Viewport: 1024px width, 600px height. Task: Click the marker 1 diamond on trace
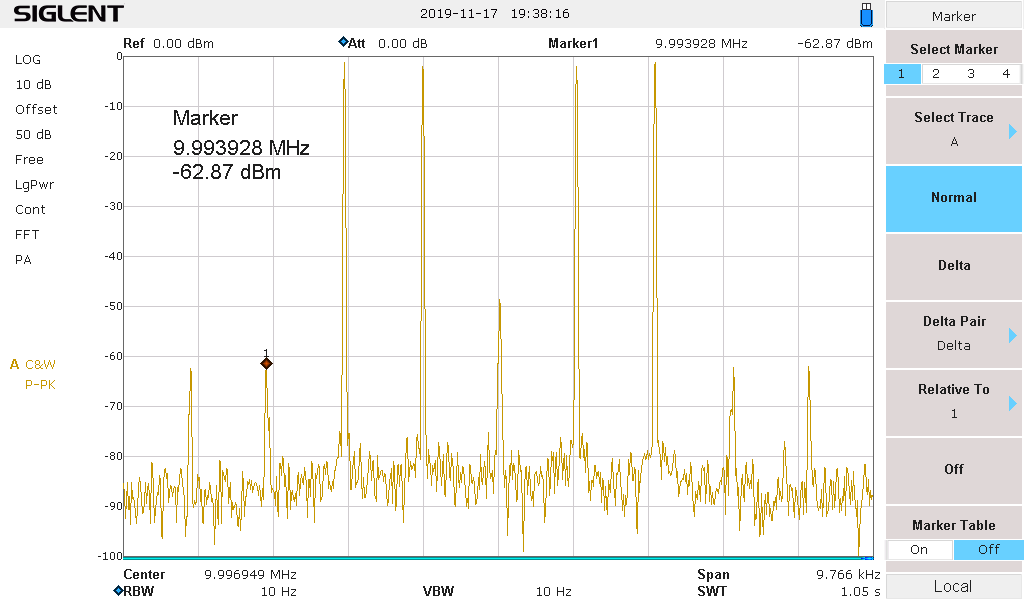(x=266, y=364)
